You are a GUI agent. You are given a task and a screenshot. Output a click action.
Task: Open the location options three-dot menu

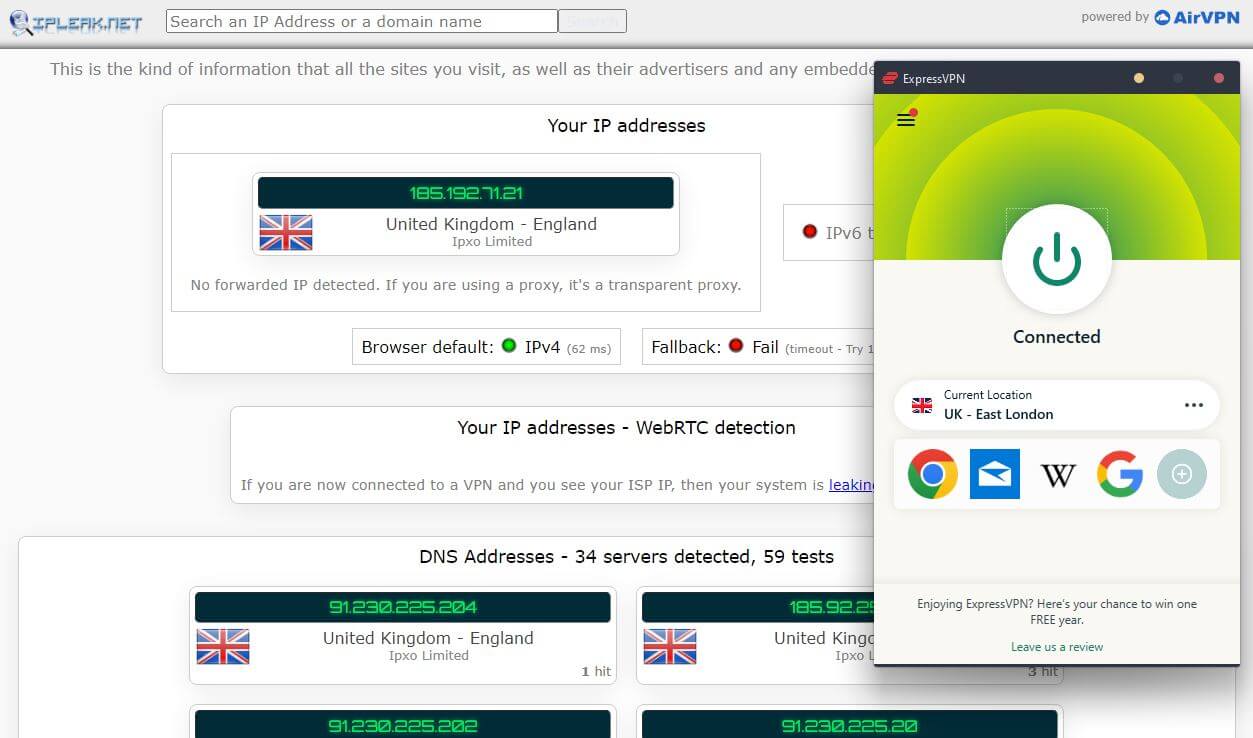point(1194,405)
